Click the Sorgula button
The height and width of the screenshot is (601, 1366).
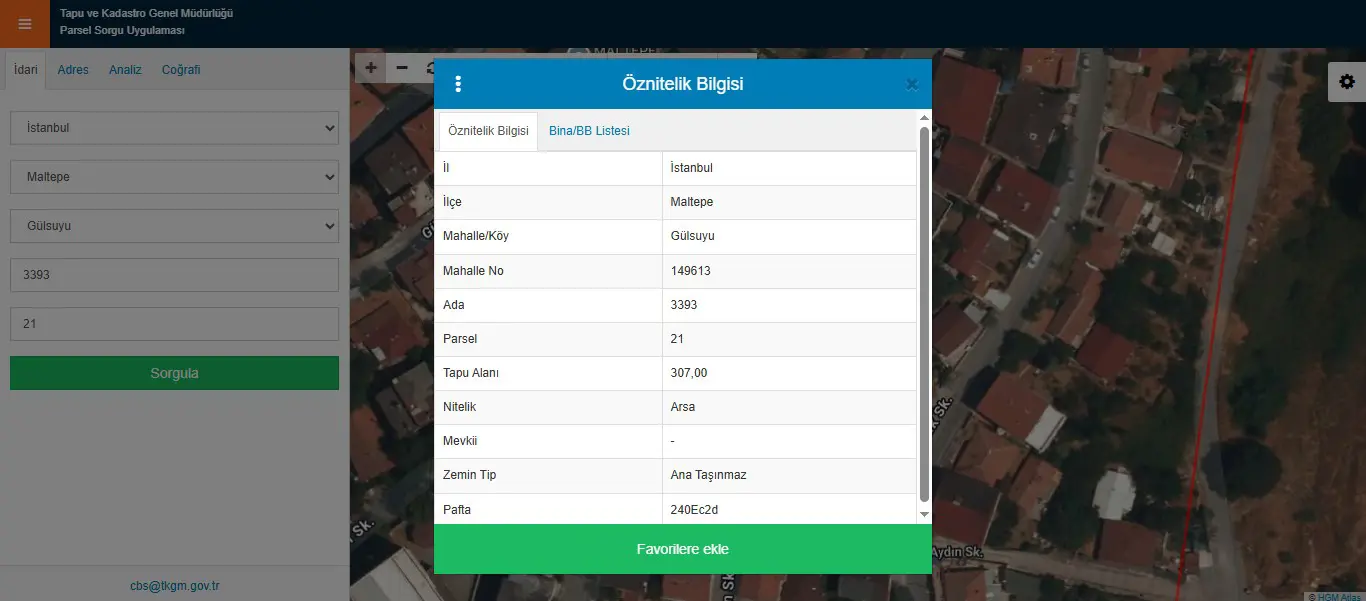click(174, 373)
